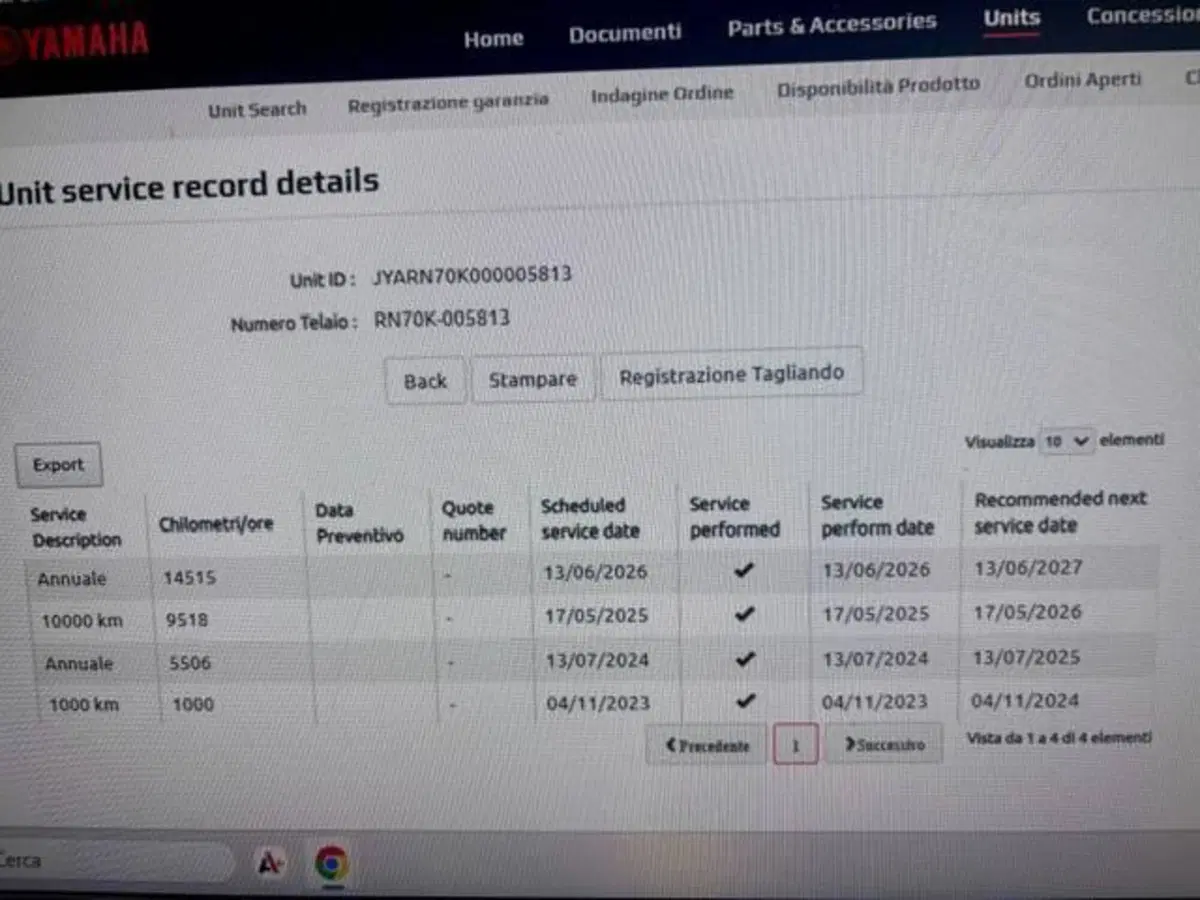
Task: Sort by Service perform date column
Action: 877,515
